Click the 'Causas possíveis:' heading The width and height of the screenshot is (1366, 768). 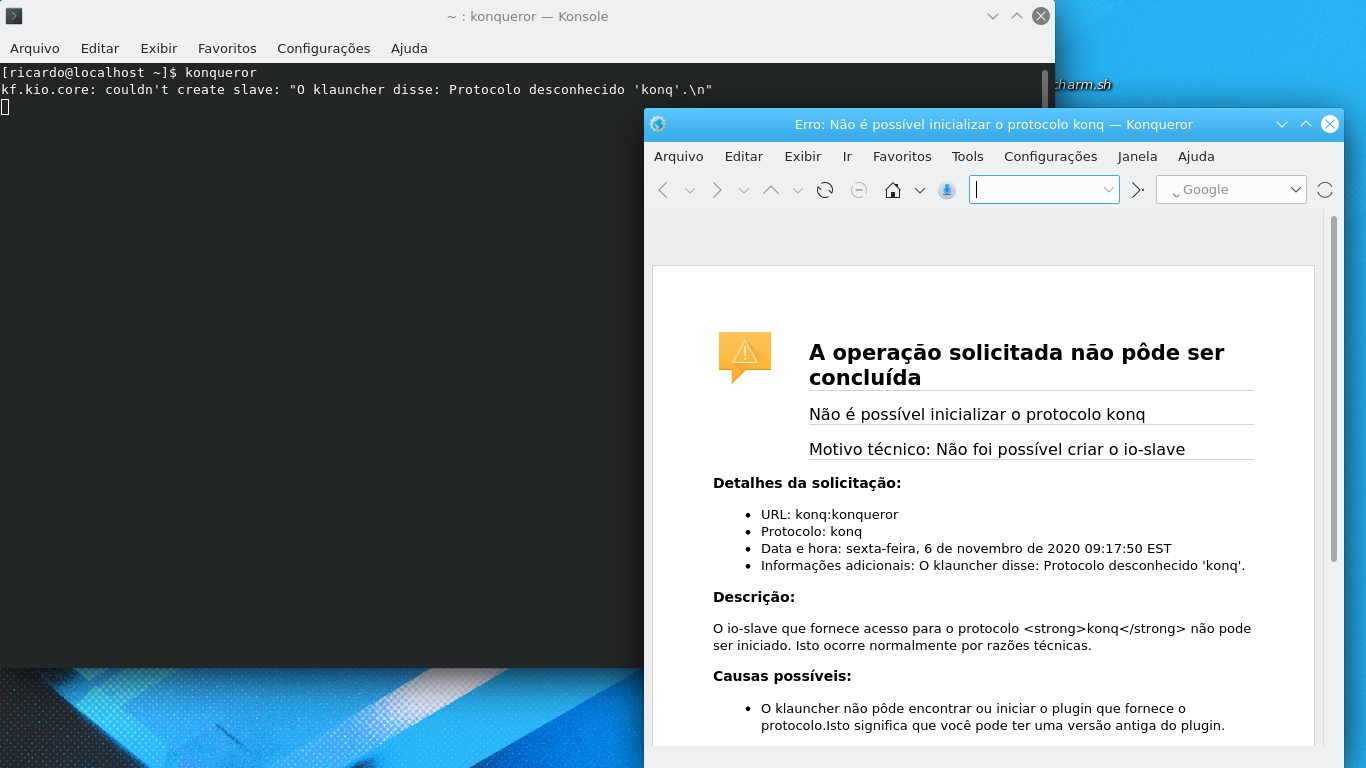tap(782, 676)
